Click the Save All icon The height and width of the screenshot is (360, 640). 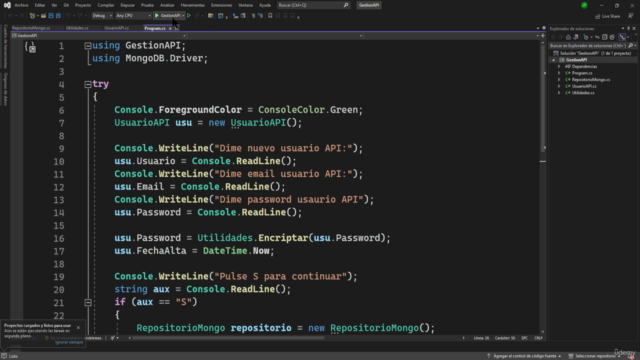(58, 16)
